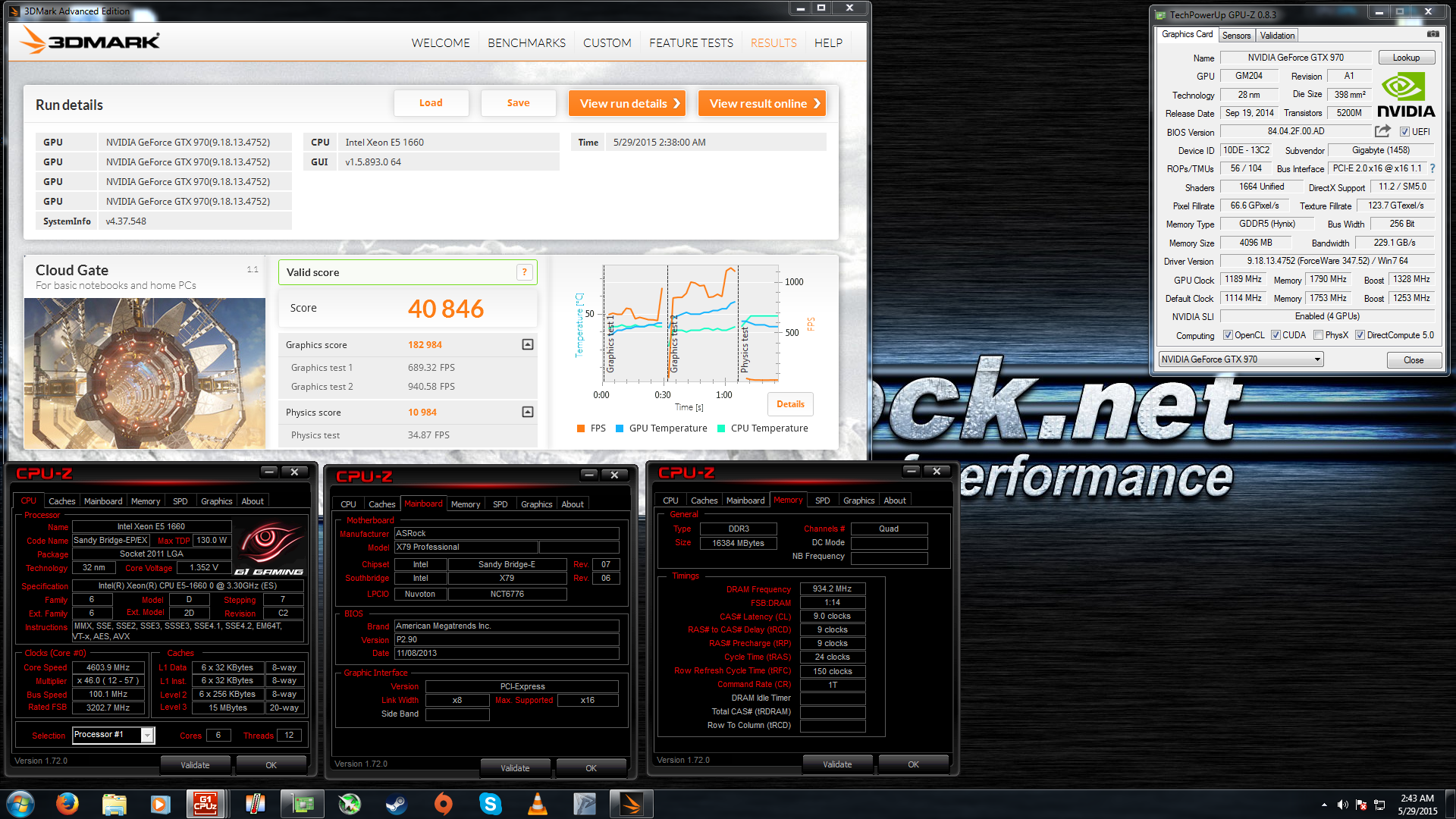The width and height of the screenshot is (1456, 819).
Task: Toggle the OpenCL checkbox in GPU-Z
Action: (x=1228, y=335)
